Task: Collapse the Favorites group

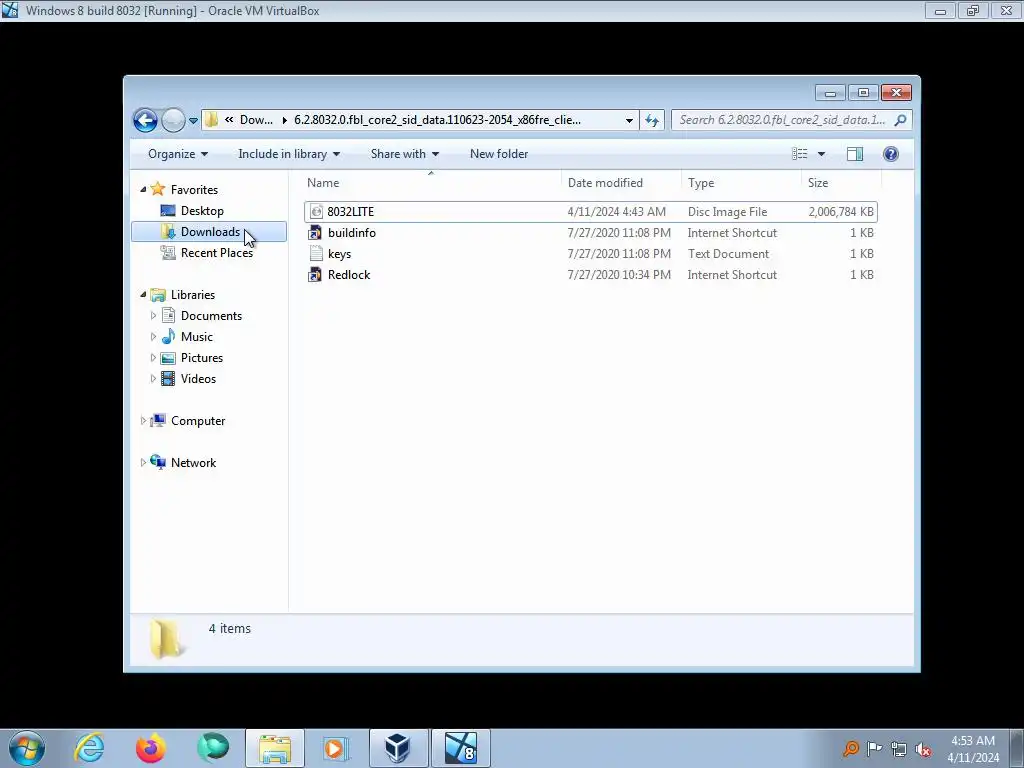Action: coord(143,189)
